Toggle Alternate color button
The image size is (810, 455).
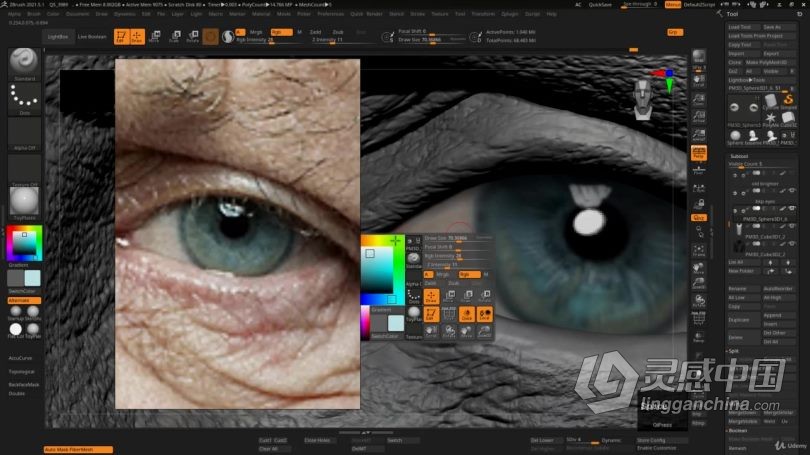pyautogui.click(x=24, y=300)
